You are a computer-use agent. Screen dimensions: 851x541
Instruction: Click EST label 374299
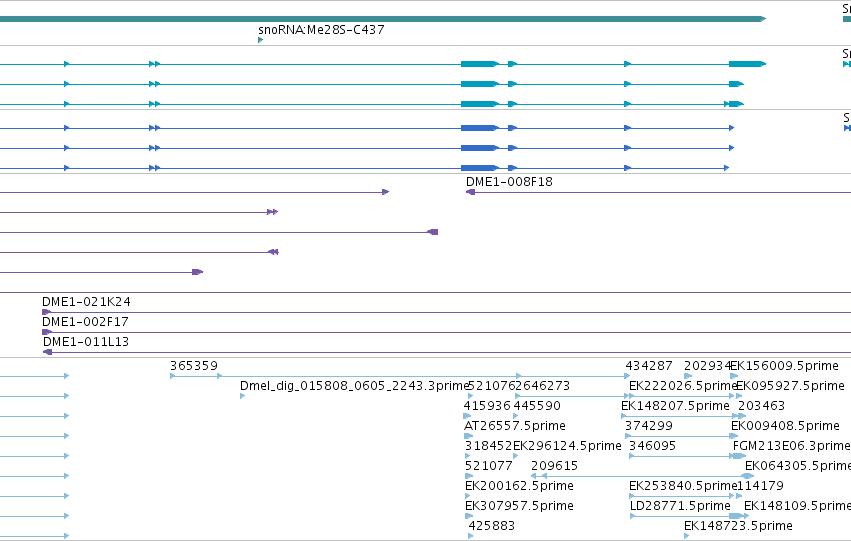tap(649, 426)
